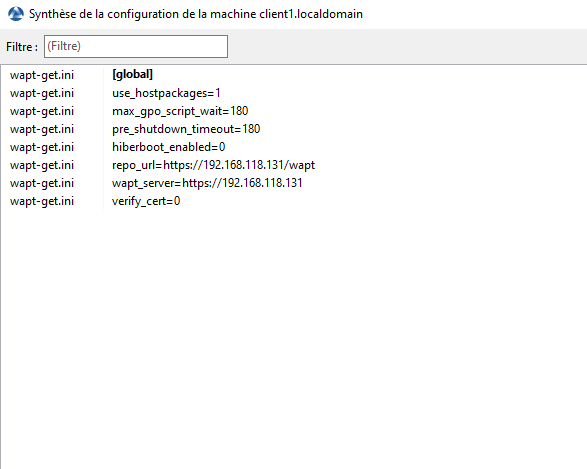Screen dimensions: 587x469
Task: Click wapt-get.ini next to max_gpo_script_wait=180
Action: click(x=42, y=111)
